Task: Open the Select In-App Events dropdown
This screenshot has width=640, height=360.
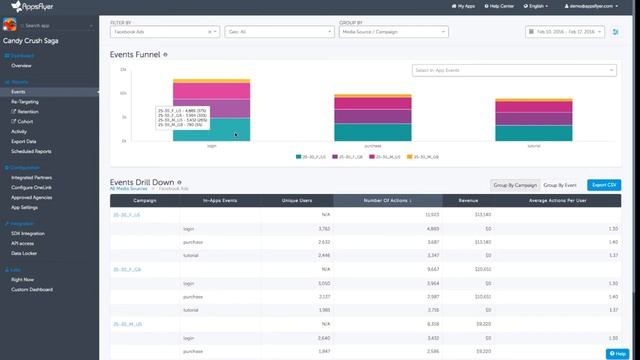Action: tap(514, 70)
